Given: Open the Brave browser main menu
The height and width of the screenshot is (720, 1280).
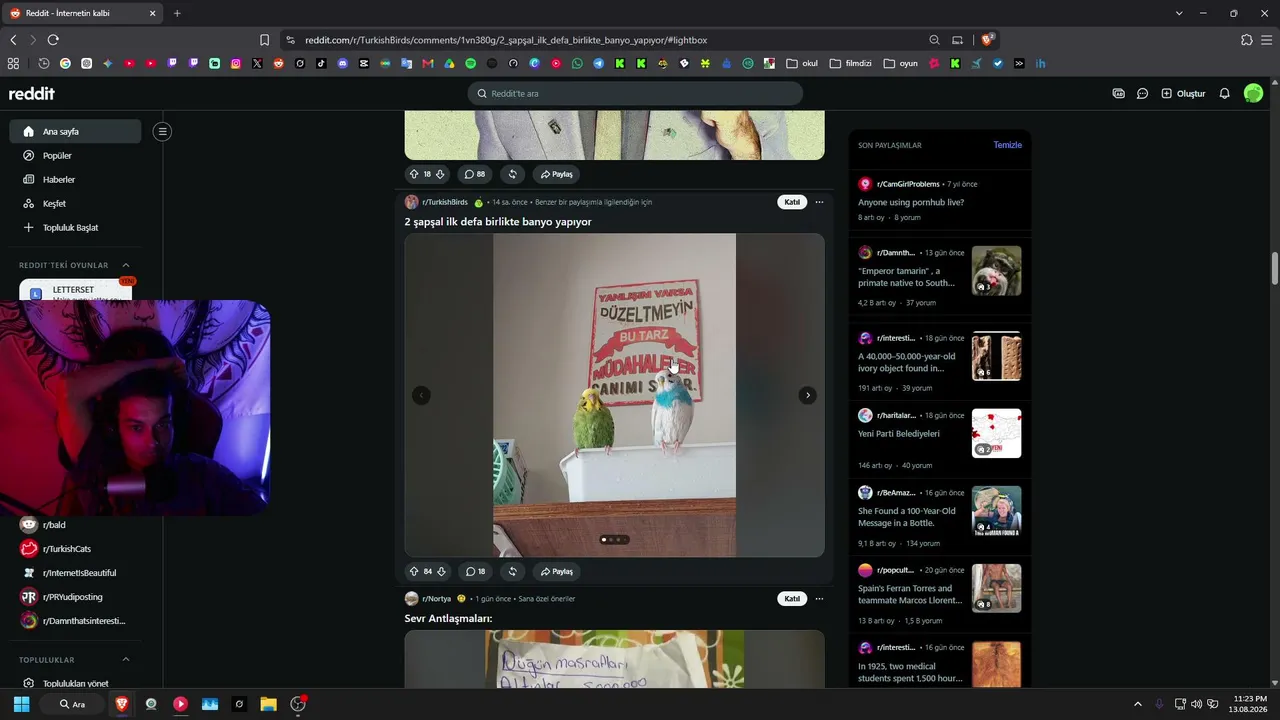Looking at the screenshot, I should (1267, 40).
